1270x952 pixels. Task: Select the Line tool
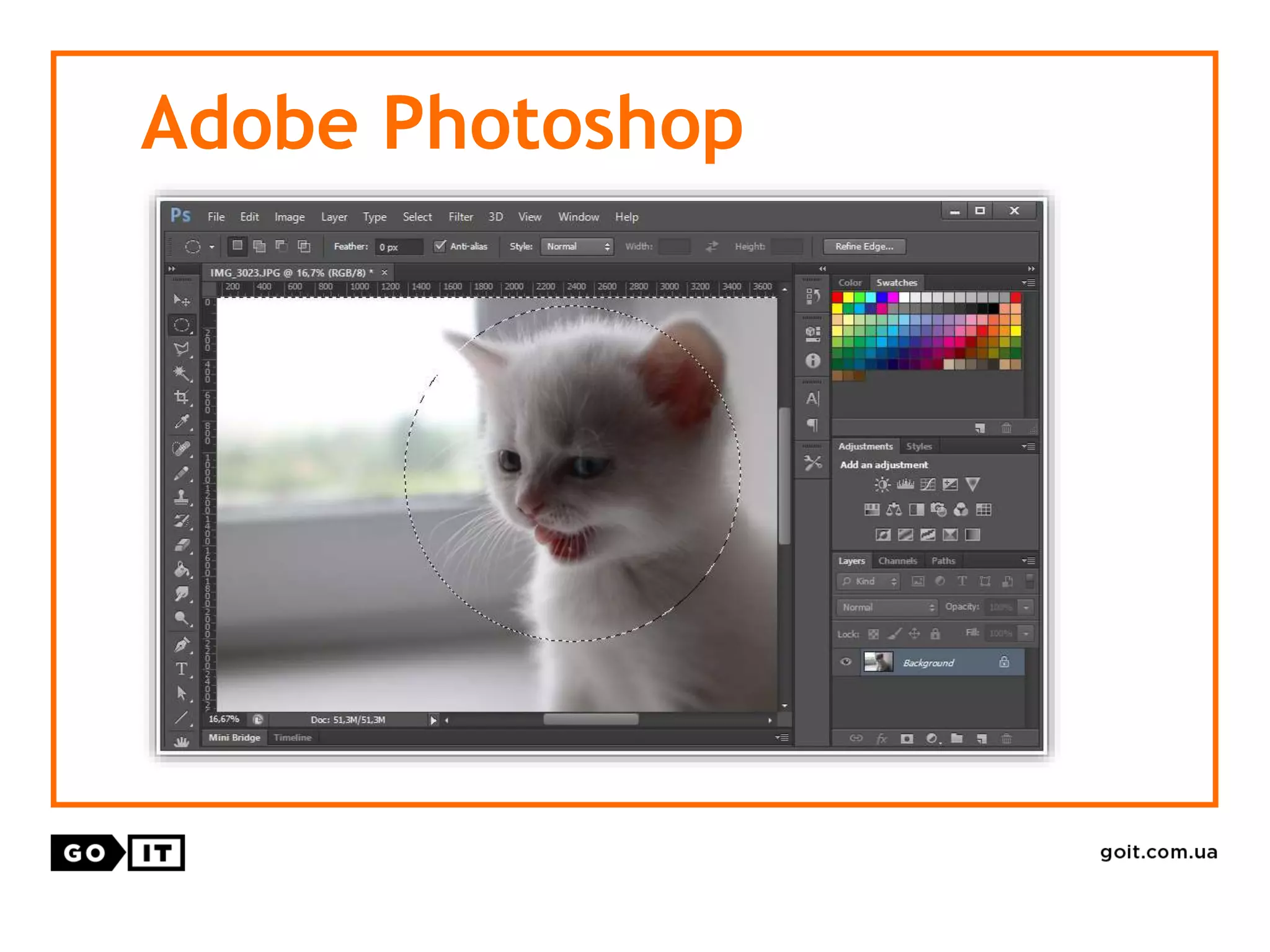point(182,718)
